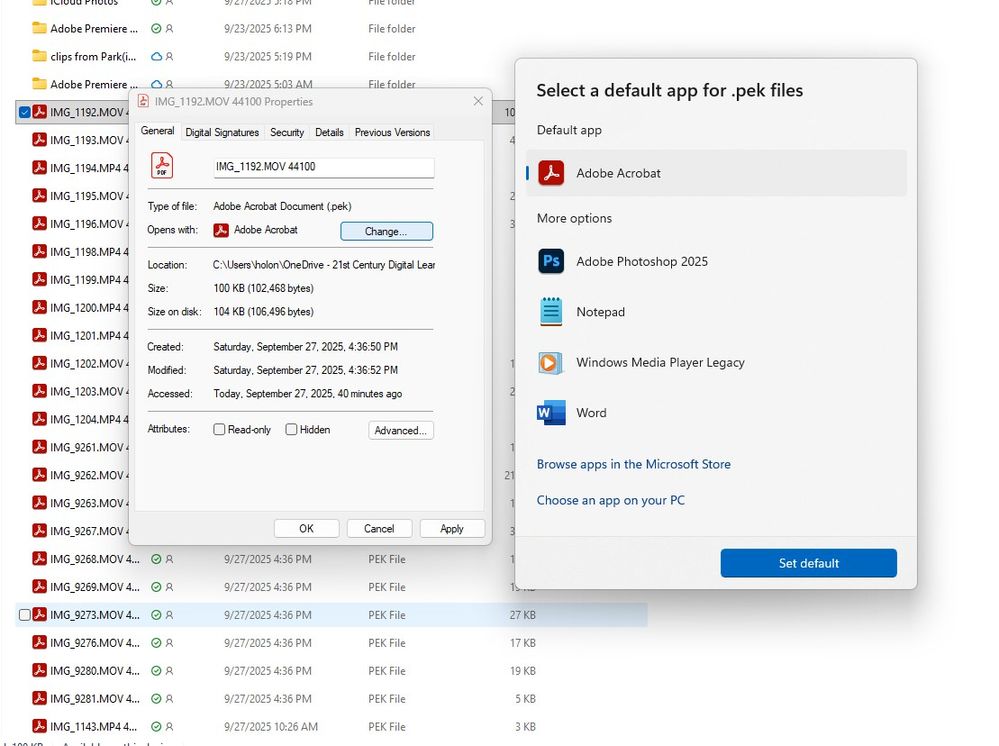Select the IMG_9268.MOV file icon
The image size is (999, 746).
40,559
